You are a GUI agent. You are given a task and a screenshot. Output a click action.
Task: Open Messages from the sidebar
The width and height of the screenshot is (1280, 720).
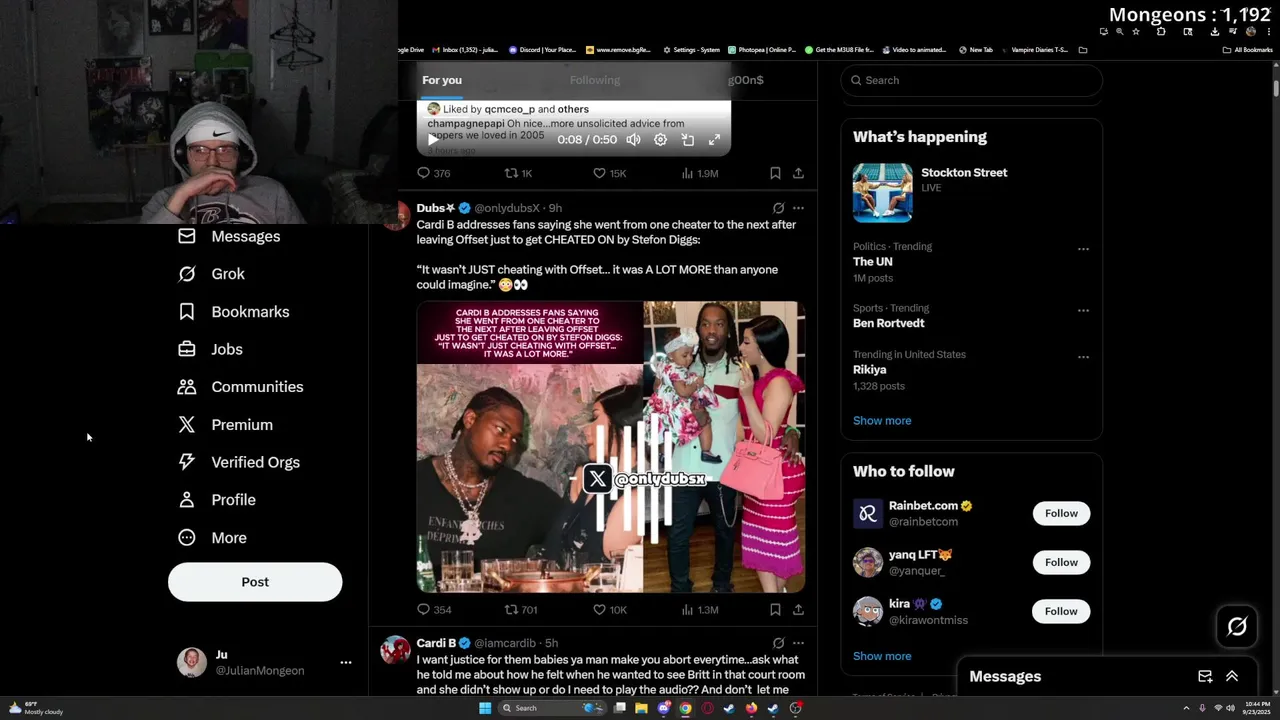click(x=229, y=236)
